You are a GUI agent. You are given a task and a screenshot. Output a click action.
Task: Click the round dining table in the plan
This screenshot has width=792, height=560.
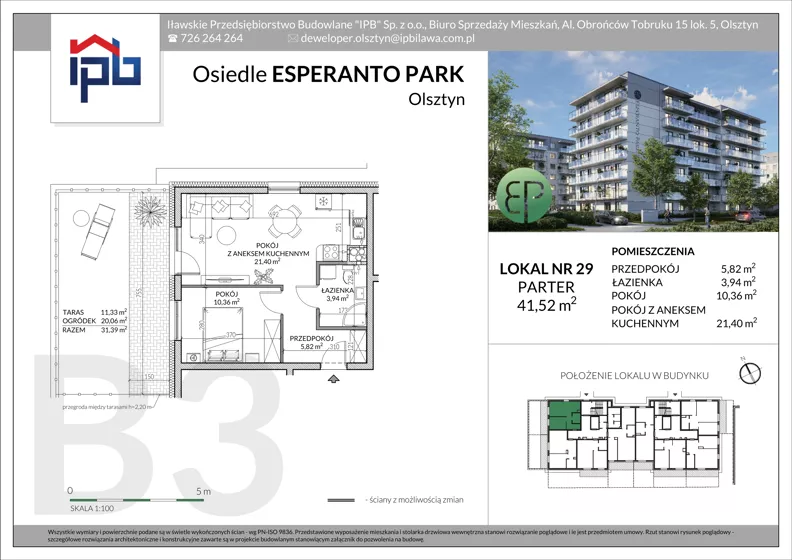[285, 221]
